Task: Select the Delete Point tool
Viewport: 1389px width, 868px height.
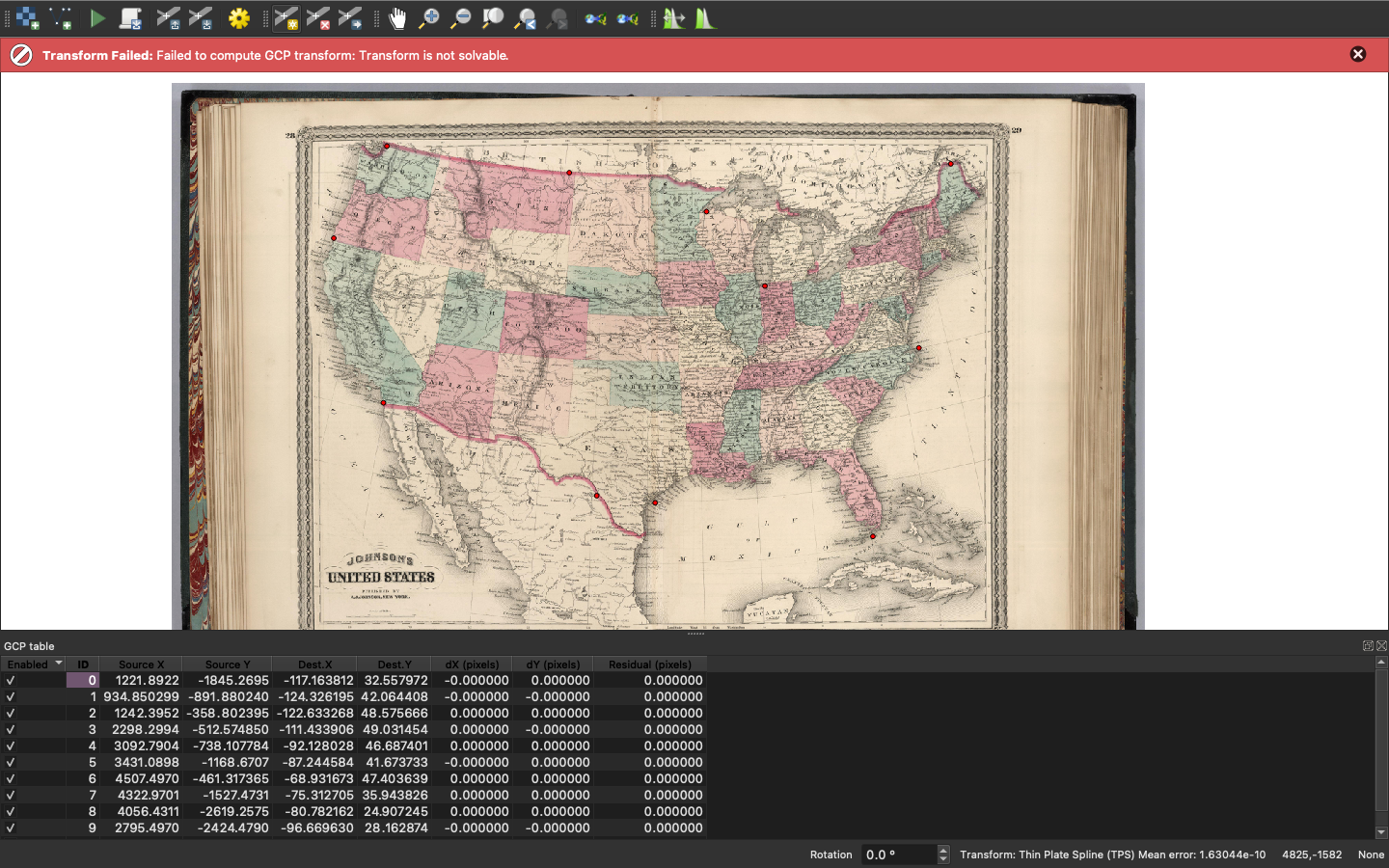Action: pyautogui.click(x=318, y=18)
